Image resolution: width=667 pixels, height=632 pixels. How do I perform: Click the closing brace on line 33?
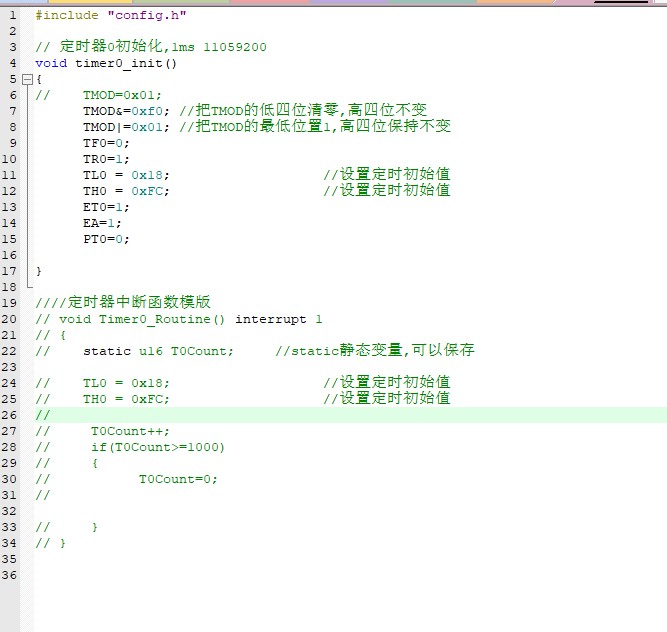pos(95,527)
